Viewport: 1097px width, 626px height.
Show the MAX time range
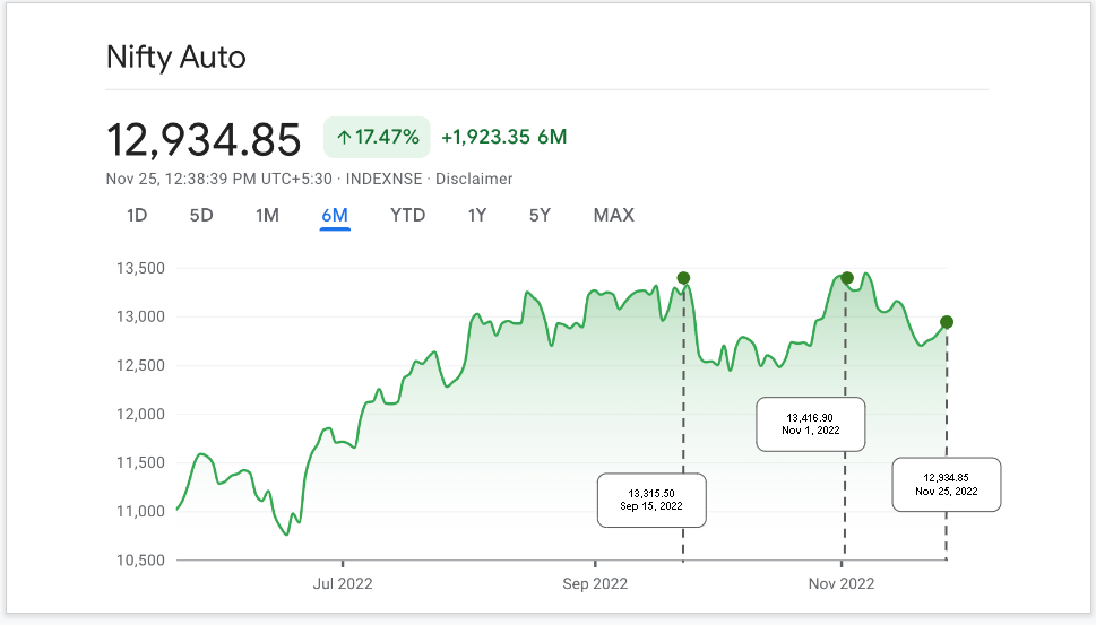tap(613, 215)
